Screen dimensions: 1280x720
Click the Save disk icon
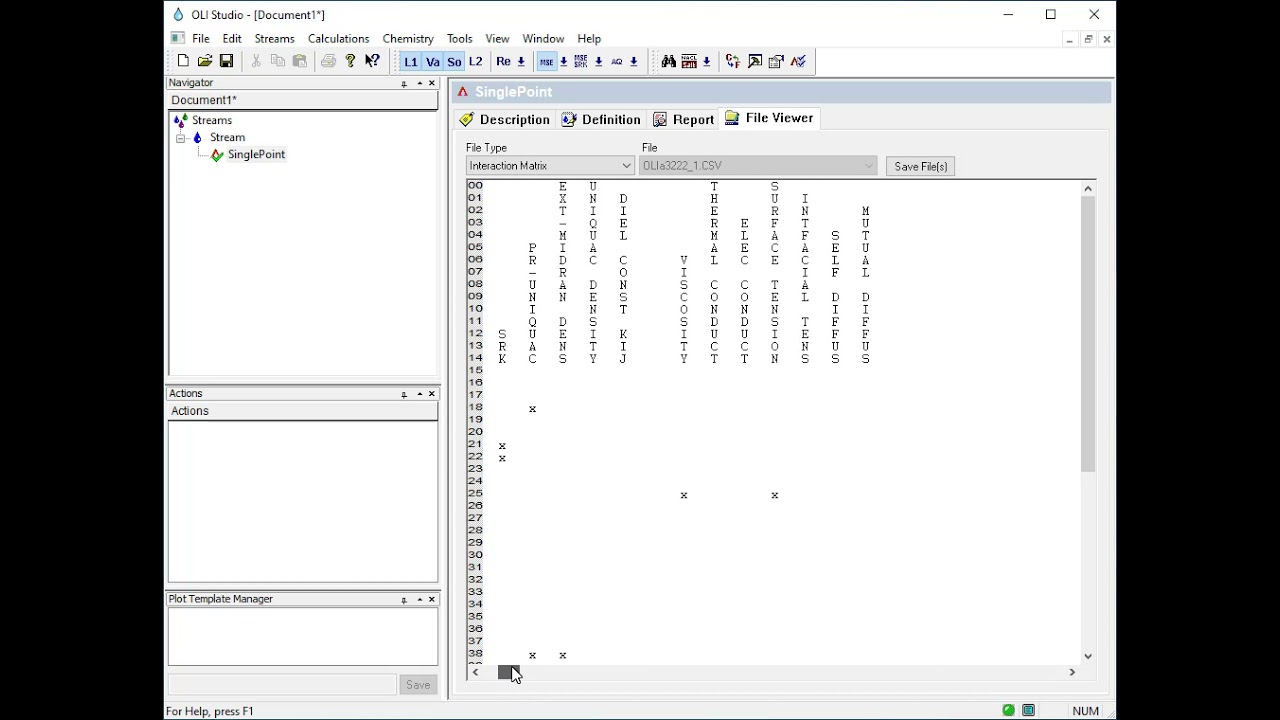click(x=227, y=62)
